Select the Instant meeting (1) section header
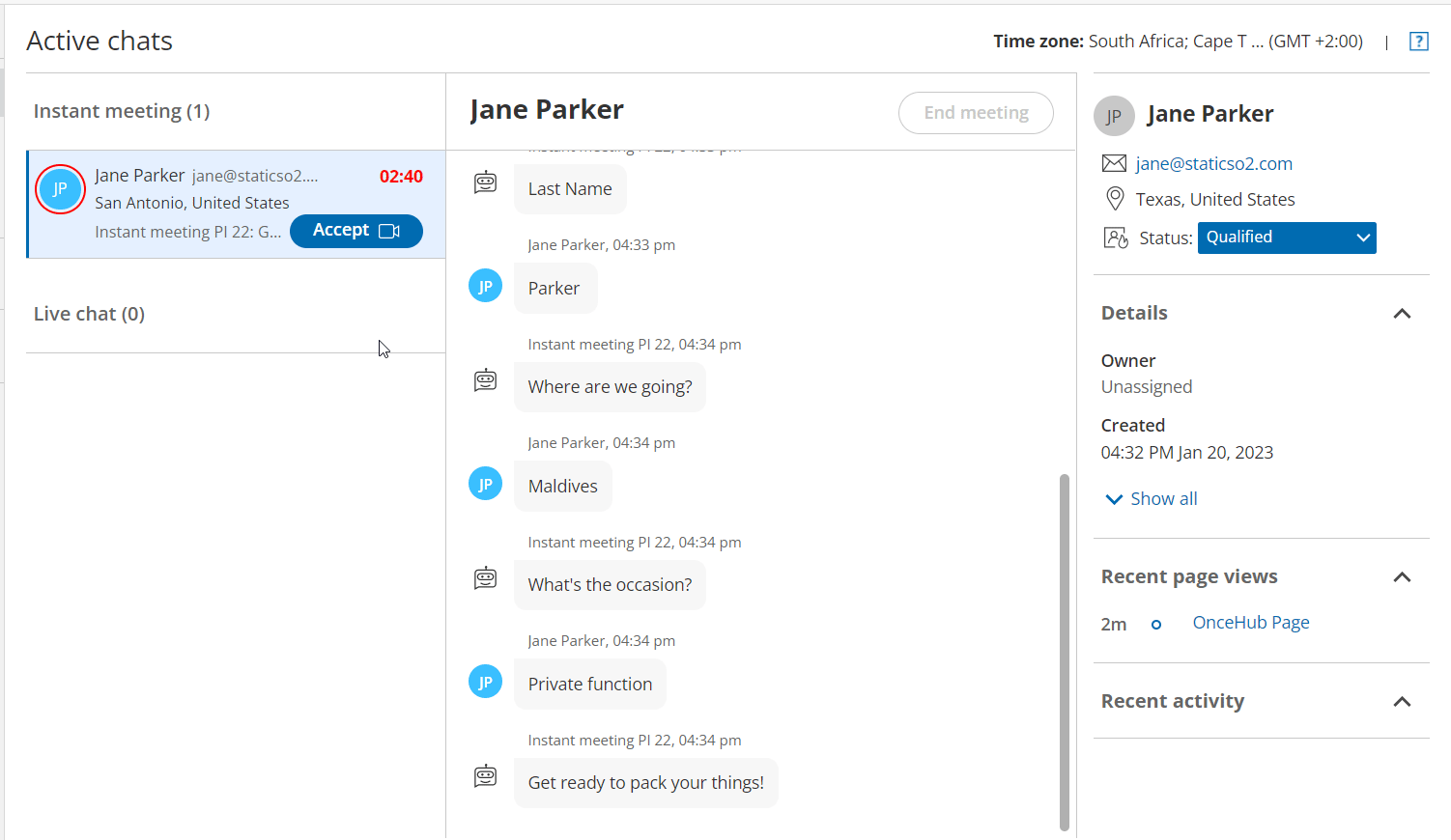1451x840 pixels. click(122, 111)
